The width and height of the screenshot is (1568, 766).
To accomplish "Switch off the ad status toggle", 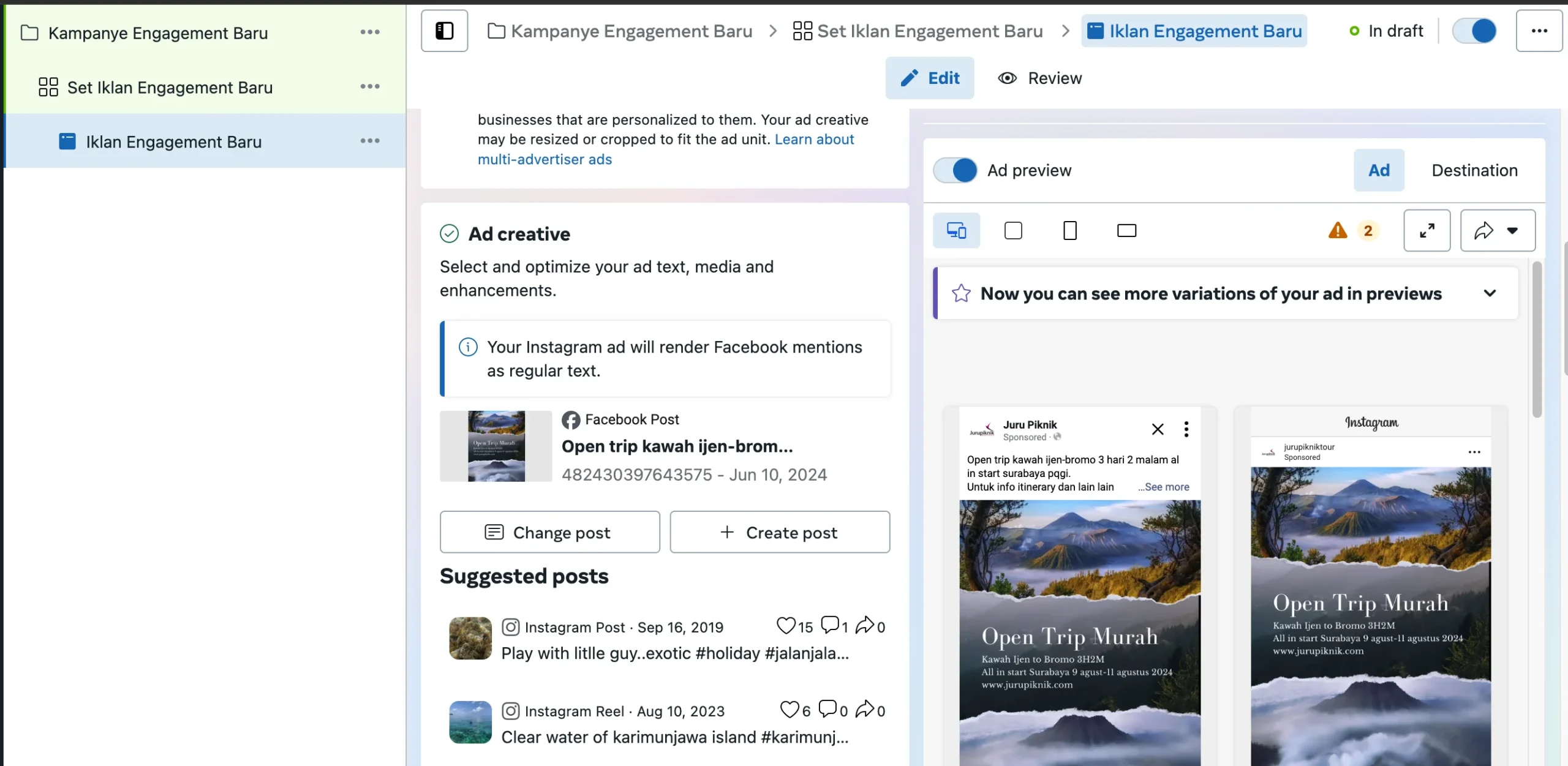I will (1474, 31).
